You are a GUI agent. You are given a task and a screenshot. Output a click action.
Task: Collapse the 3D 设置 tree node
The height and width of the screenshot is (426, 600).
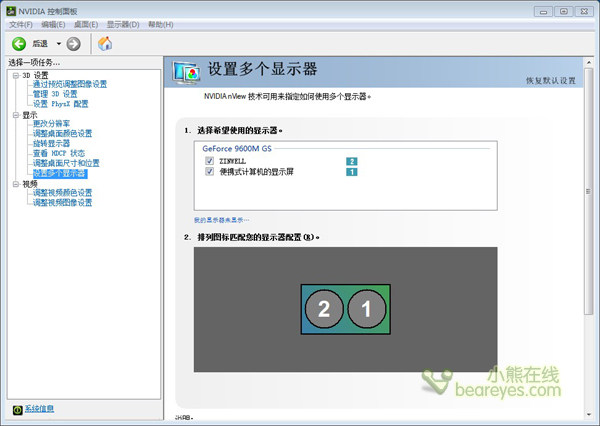tap(16, 75)
